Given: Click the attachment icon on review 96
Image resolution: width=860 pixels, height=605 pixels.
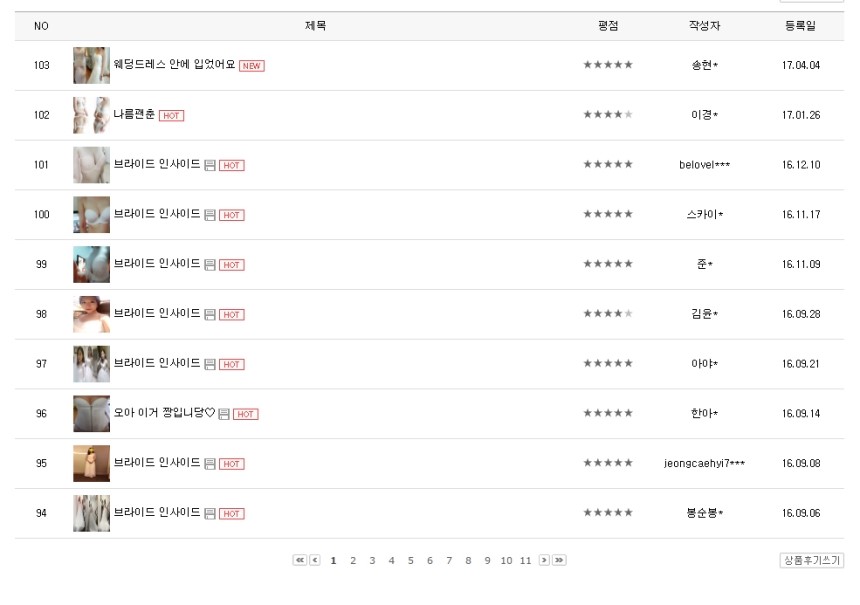Looking at the screenshot, I should tap(224, 414).
